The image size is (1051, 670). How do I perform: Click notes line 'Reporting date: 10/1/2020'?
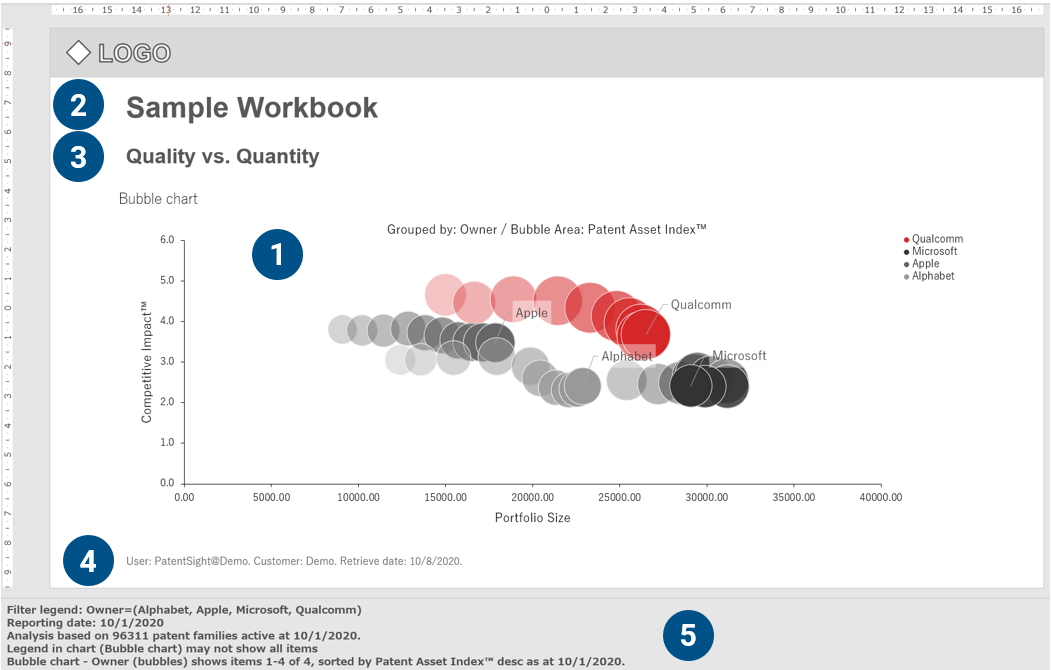(85, 622)
